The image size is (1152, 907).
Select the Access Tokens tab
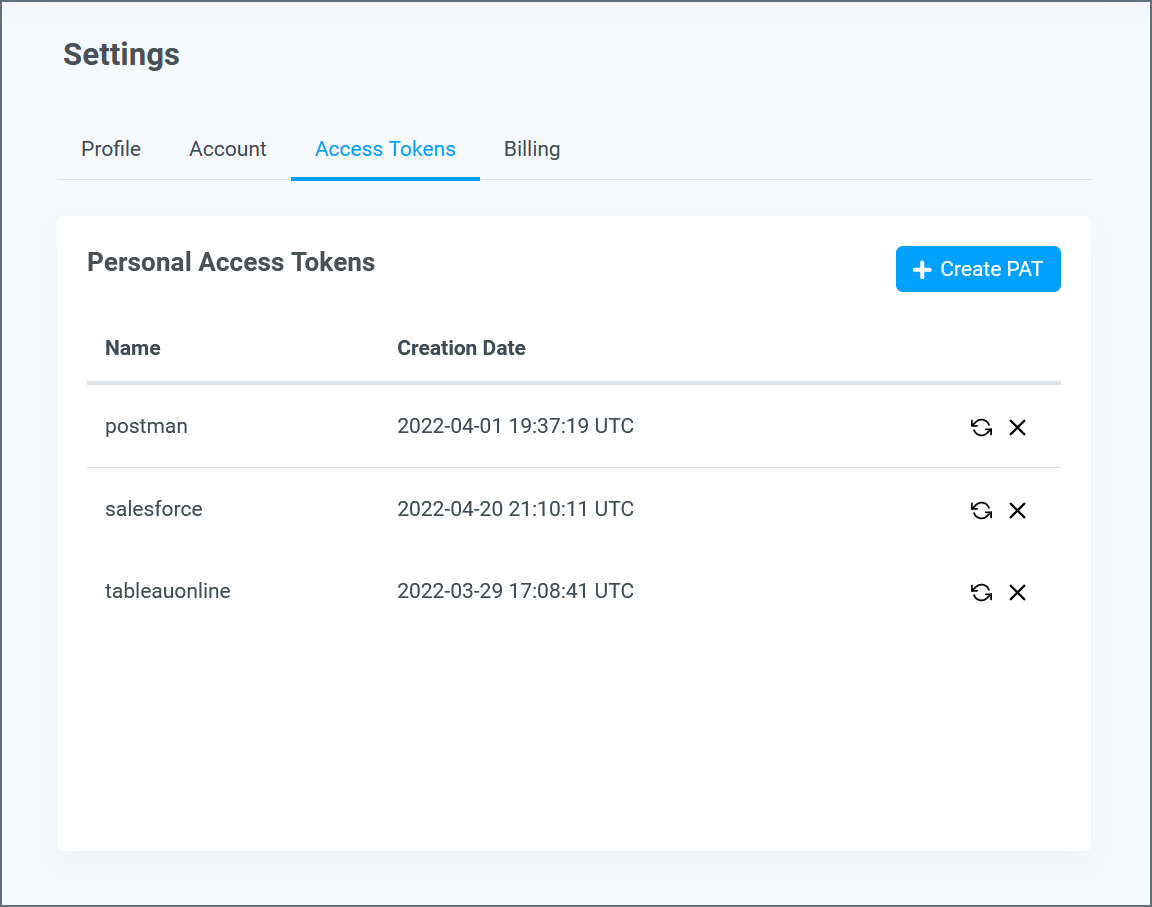point(385,148)
